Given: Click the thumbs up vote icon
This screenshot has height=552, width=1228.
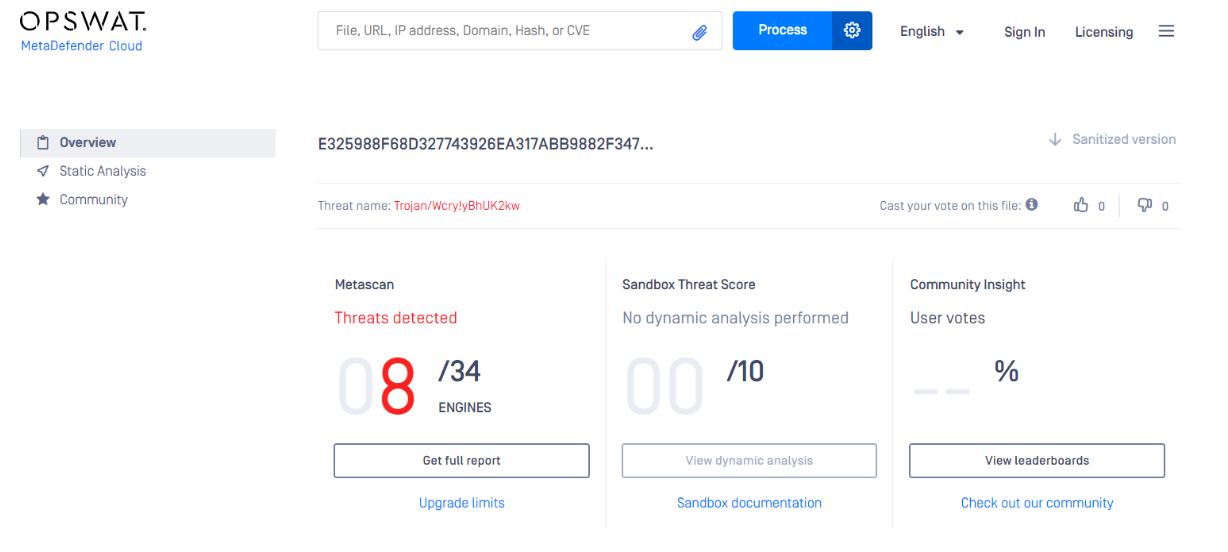Looking at the screenshot, I should pos(1081,205).
